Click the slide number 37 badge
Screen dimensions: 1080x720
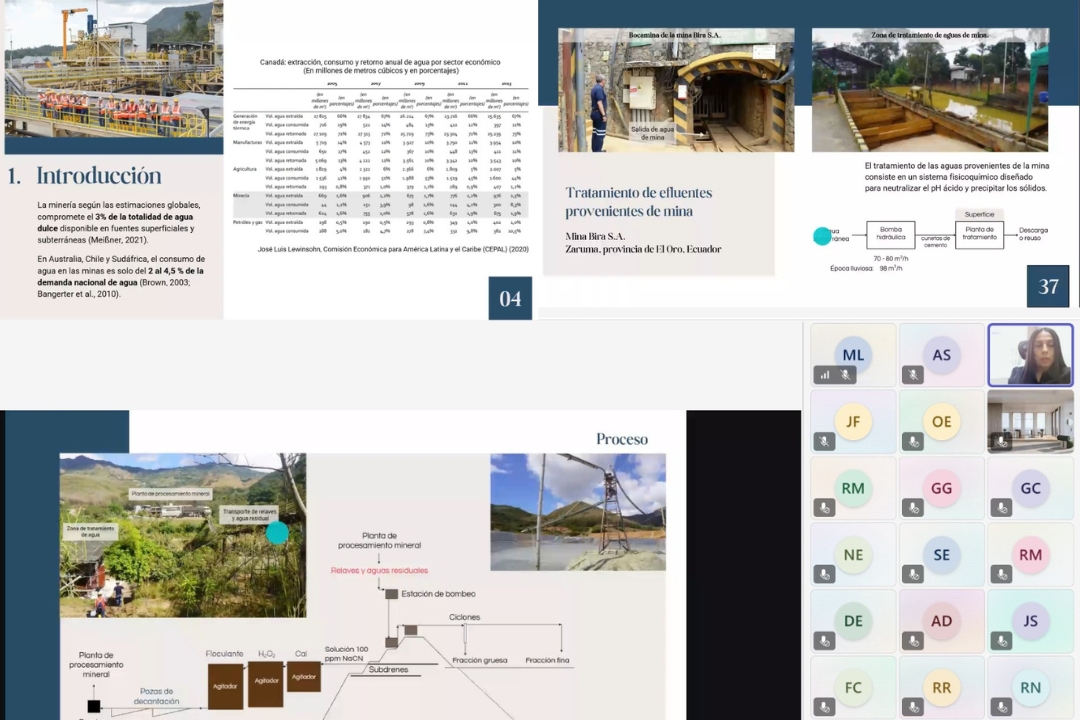click(x=1048, y=285)
